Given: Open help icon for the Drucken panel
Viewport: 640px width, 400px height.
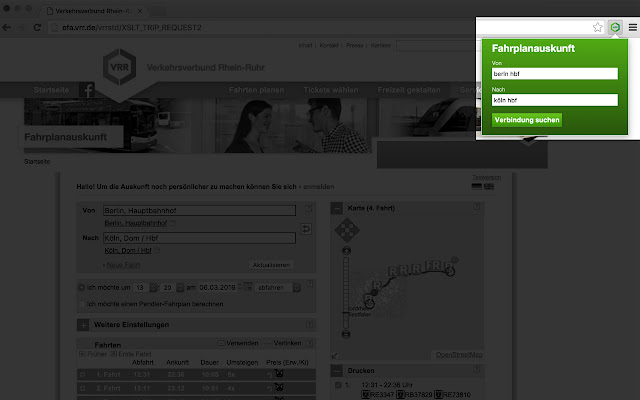Looking at the screenshot, I should coord(476,369).
